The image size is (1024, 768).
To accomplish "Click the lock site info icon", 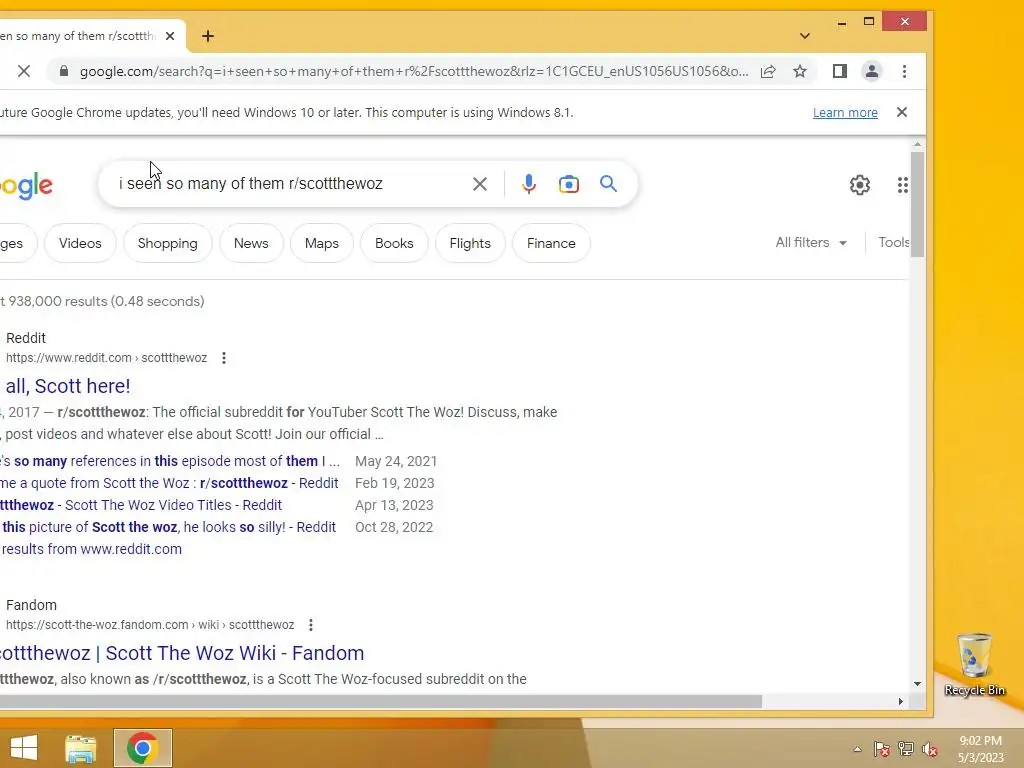I will coord(63,71).
